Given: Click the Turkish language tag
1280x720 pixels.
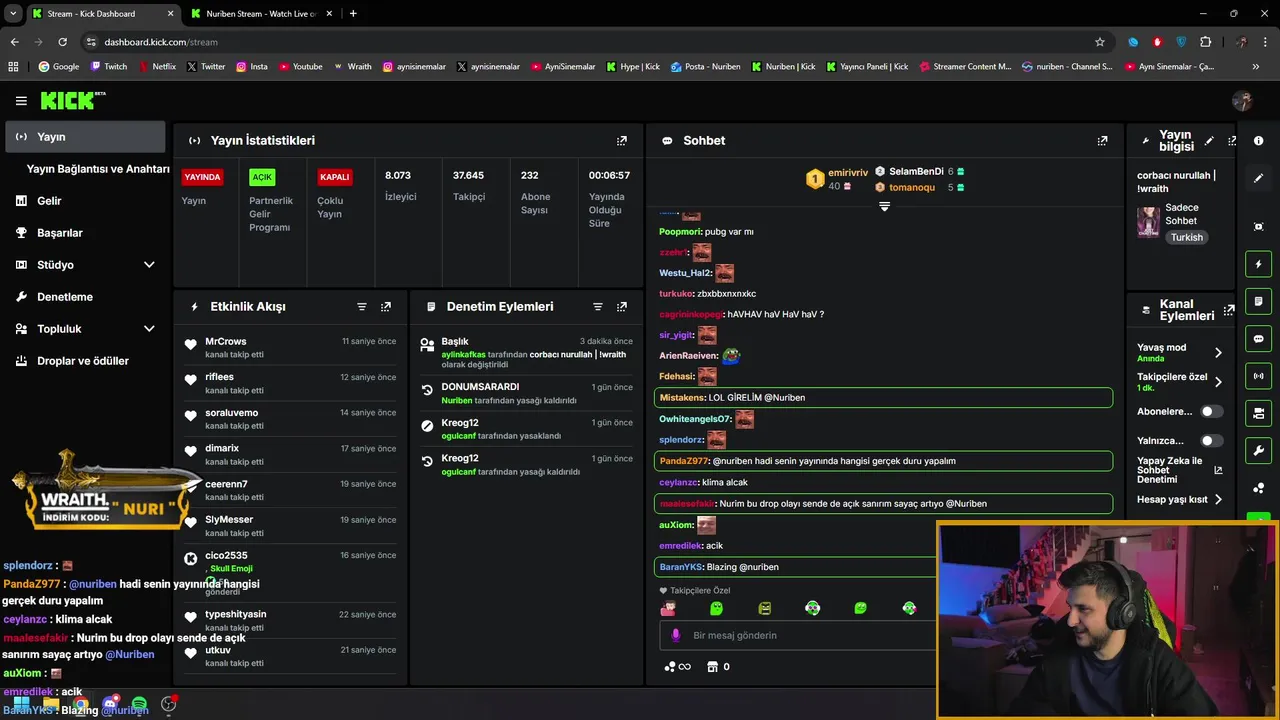Looking at the screenshot, I should pos(1187,238).
